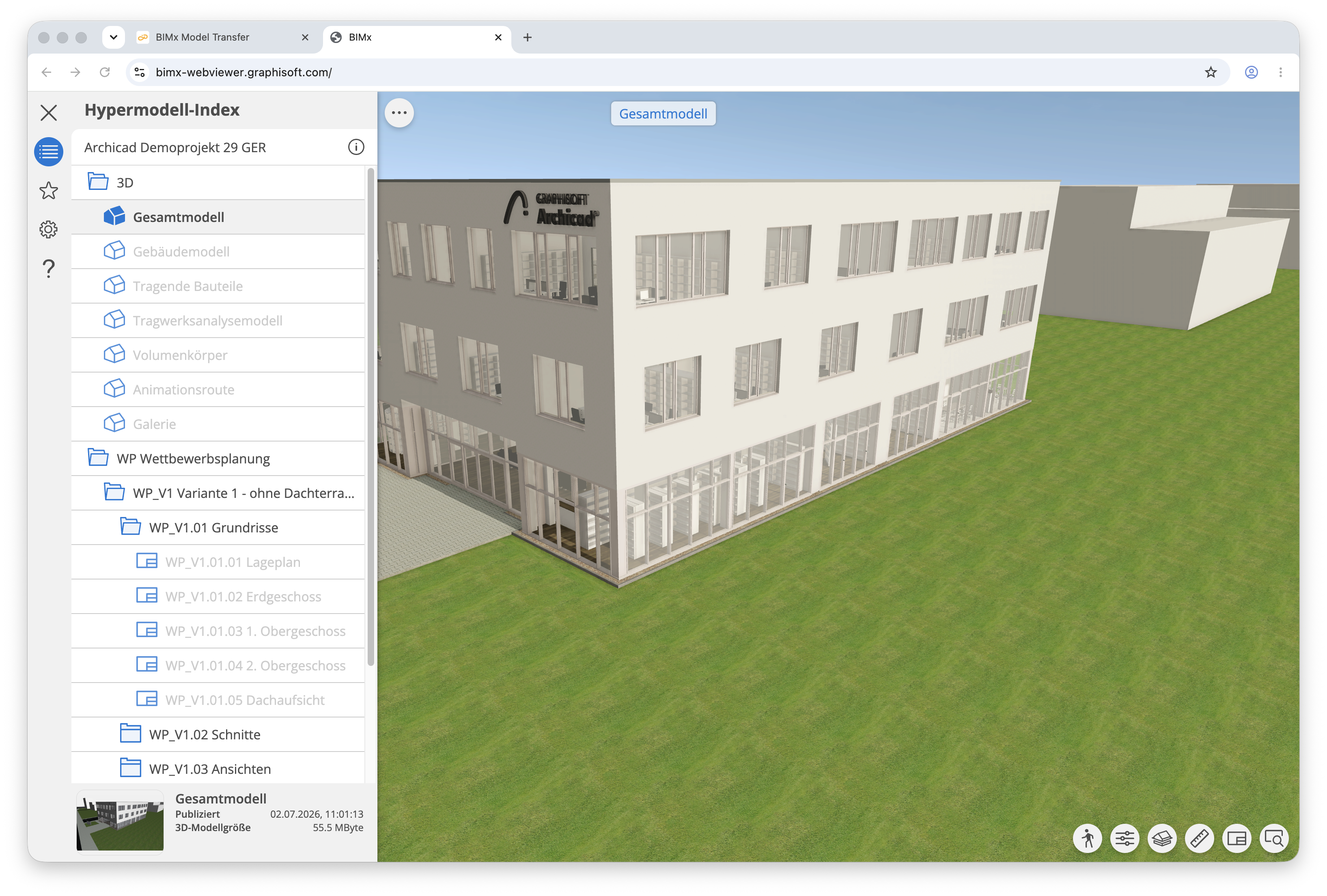The image size is (1327, 896).
Task: Close the Hypermodell-Index panel with the X icon
Action: [x=49, y=112]
